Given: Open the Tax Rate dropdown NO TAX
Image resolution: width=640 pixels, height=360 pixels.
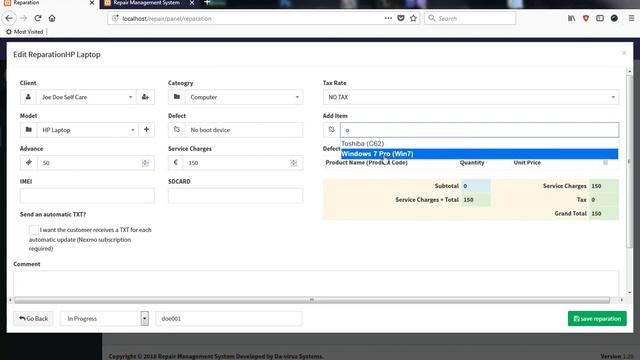Looking at the screenshot, I should click(x=471, y=97).
